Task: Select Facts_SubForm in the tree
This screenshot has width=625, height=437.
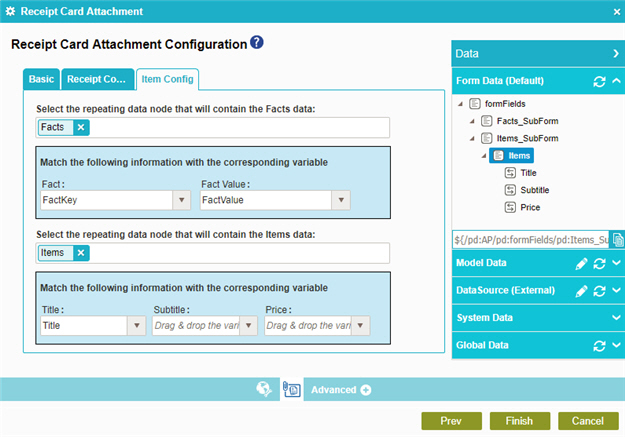Action: pos(527,121)
